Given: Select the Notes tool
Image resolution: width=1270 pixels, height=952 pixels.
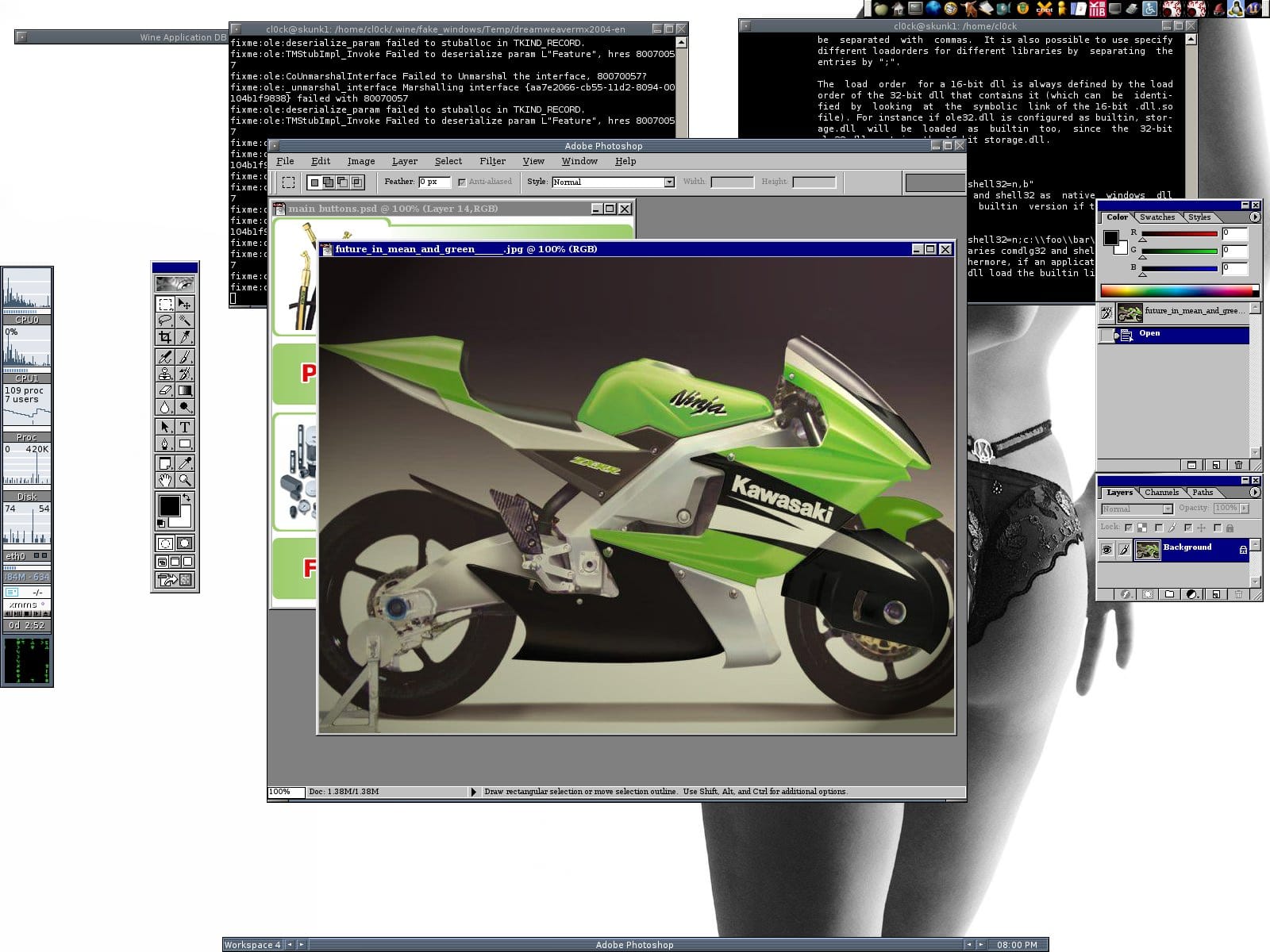Looking at the screenshot, I should pyautogui.click(x=165, y=463).
